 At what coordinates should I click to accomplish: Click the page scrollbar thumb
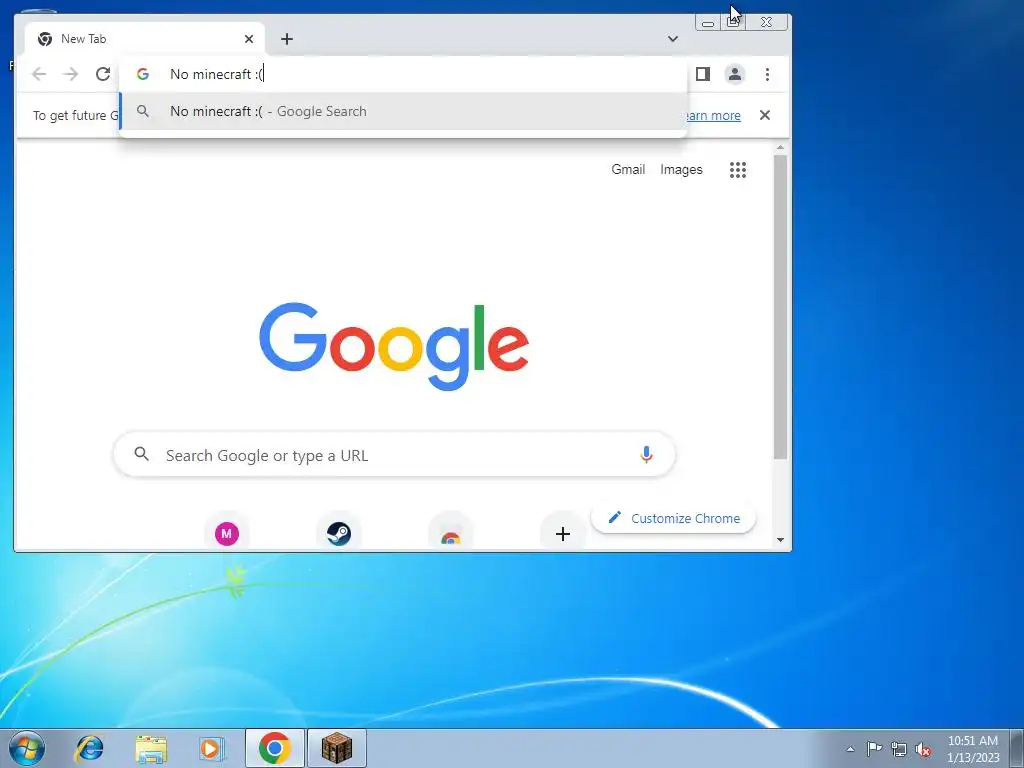point(780,307)
